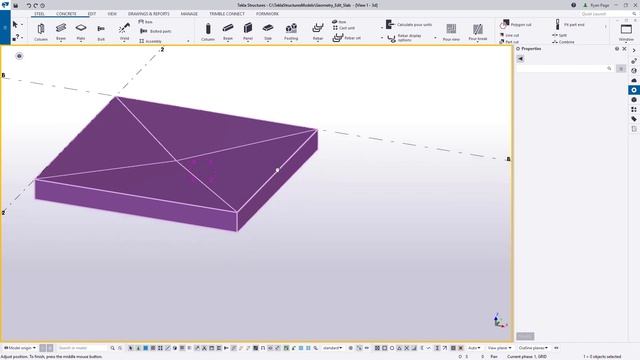Open the Model origin dropdown

click(20, 348)
